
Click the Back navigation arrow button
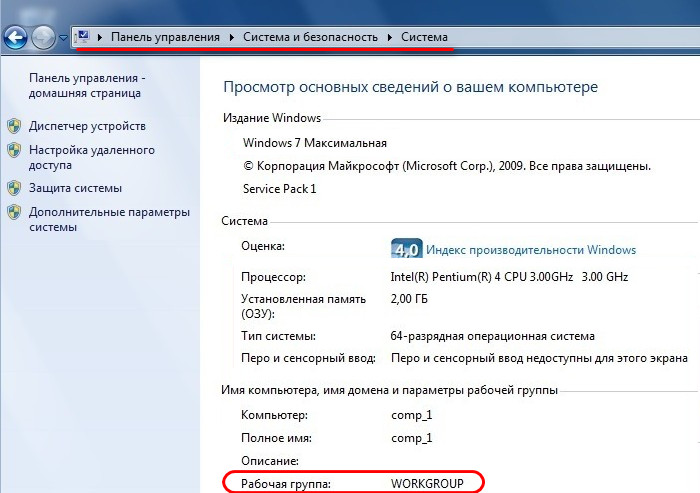click(16, 38)
